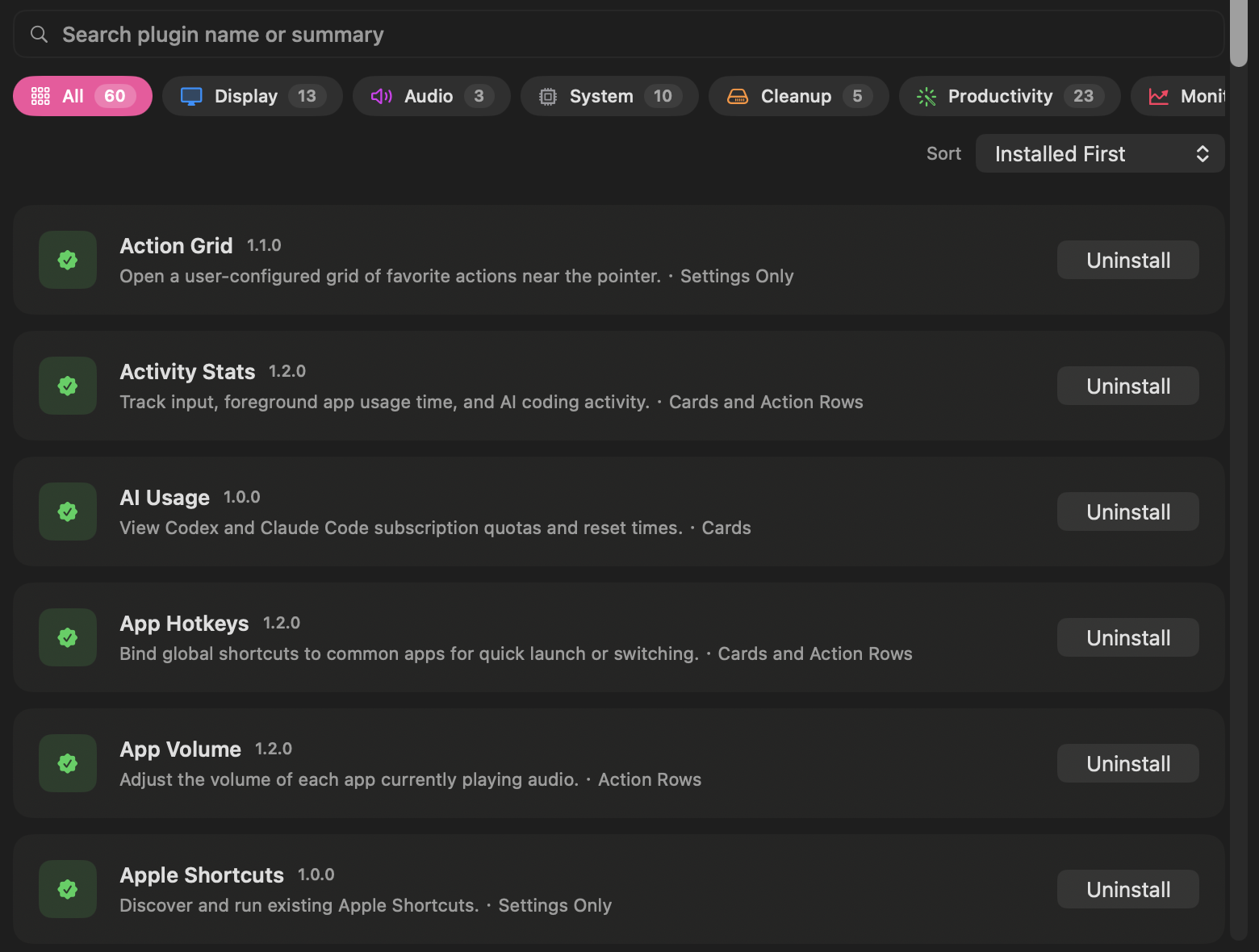The image size is (1259, 952).
Task: Click Action Grid version 1.1.0 label
Action: 264,245
